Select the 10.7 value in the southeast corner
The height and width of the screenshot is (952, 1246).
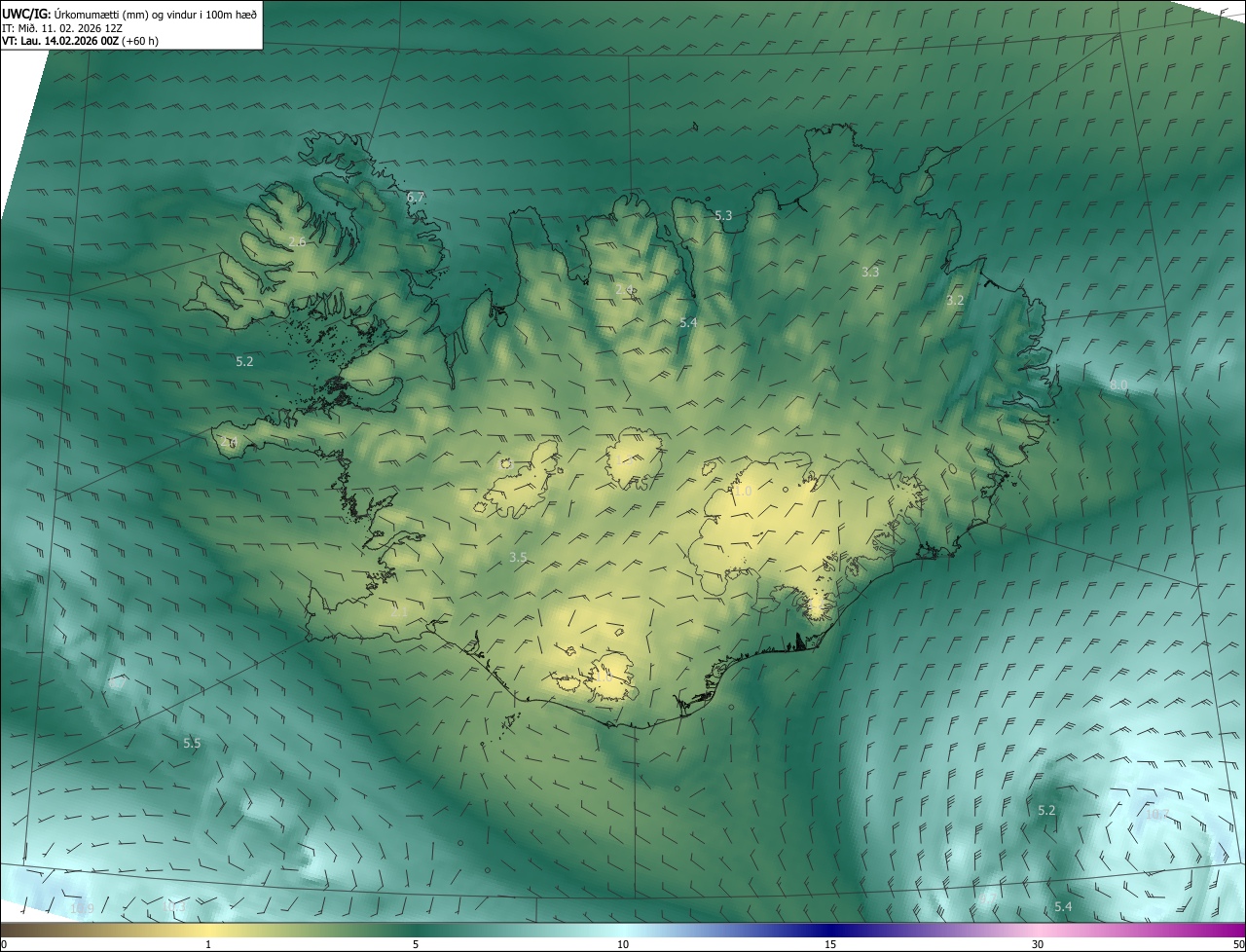tap(1156, 814)
